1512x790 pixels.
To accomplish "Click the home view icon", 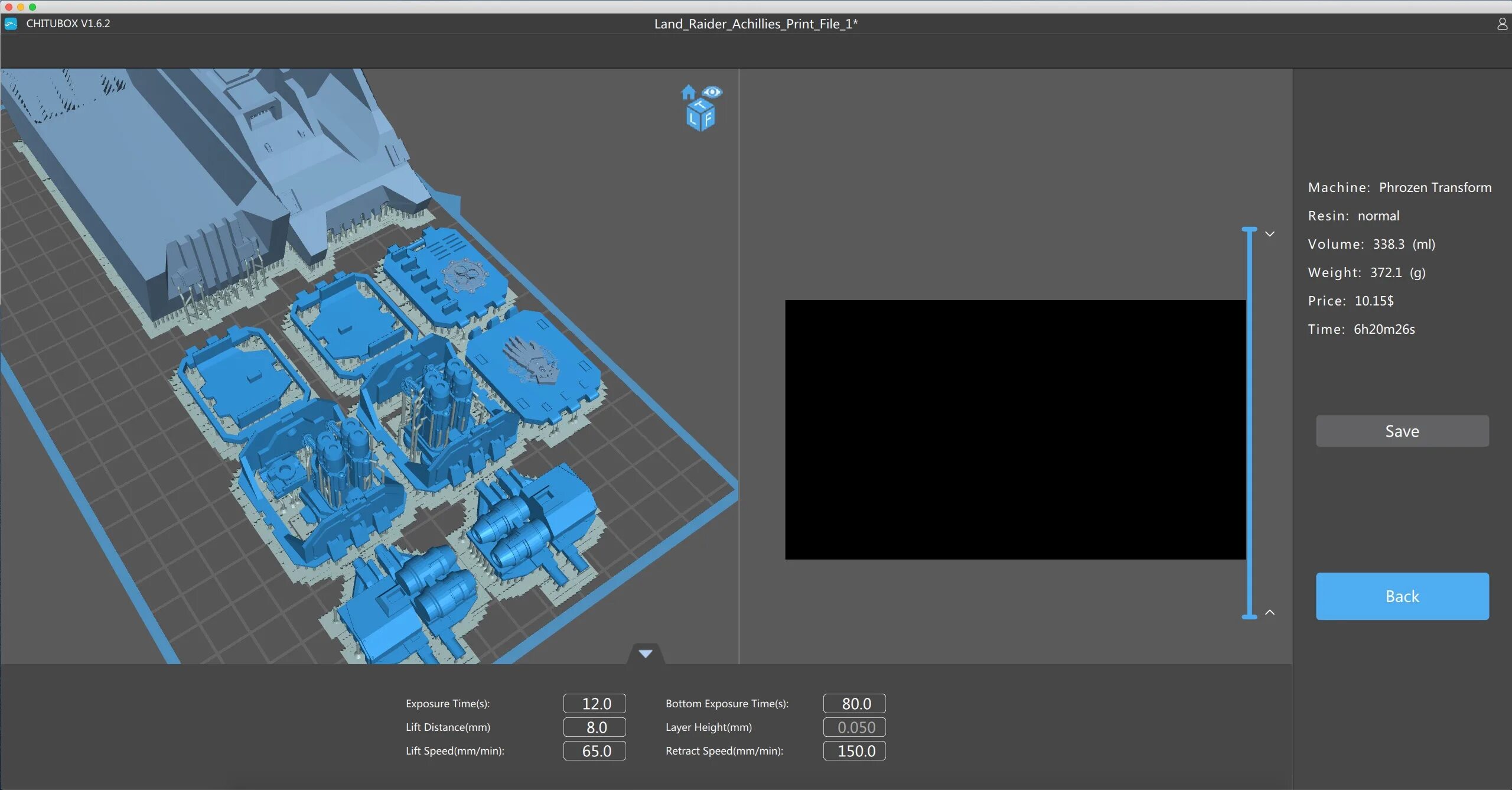I will 688,92.
